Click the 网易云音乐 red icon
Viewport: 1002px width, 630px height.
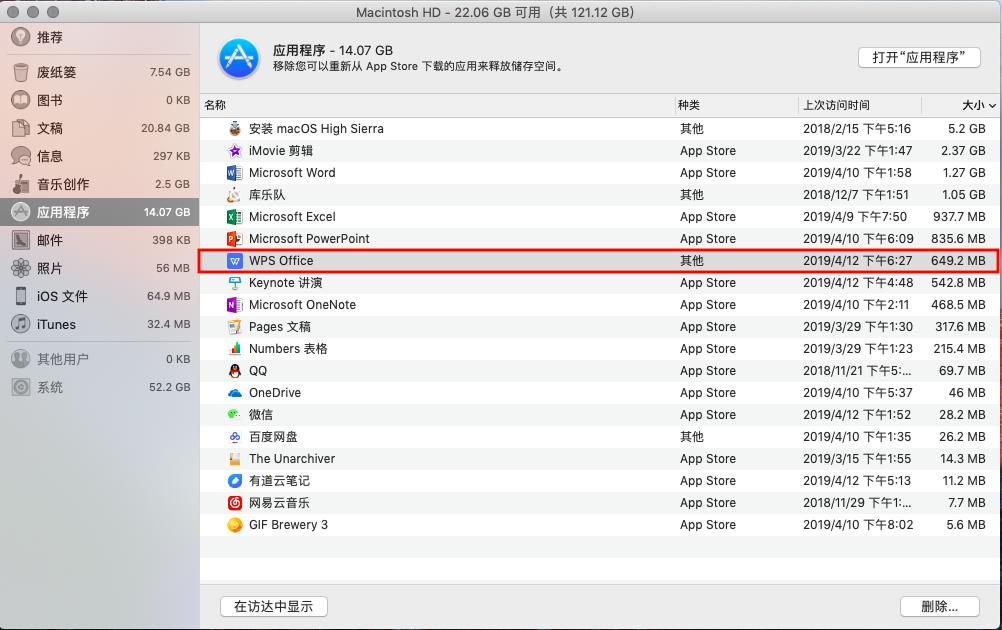pyautogui.click(x=232, y=503)
